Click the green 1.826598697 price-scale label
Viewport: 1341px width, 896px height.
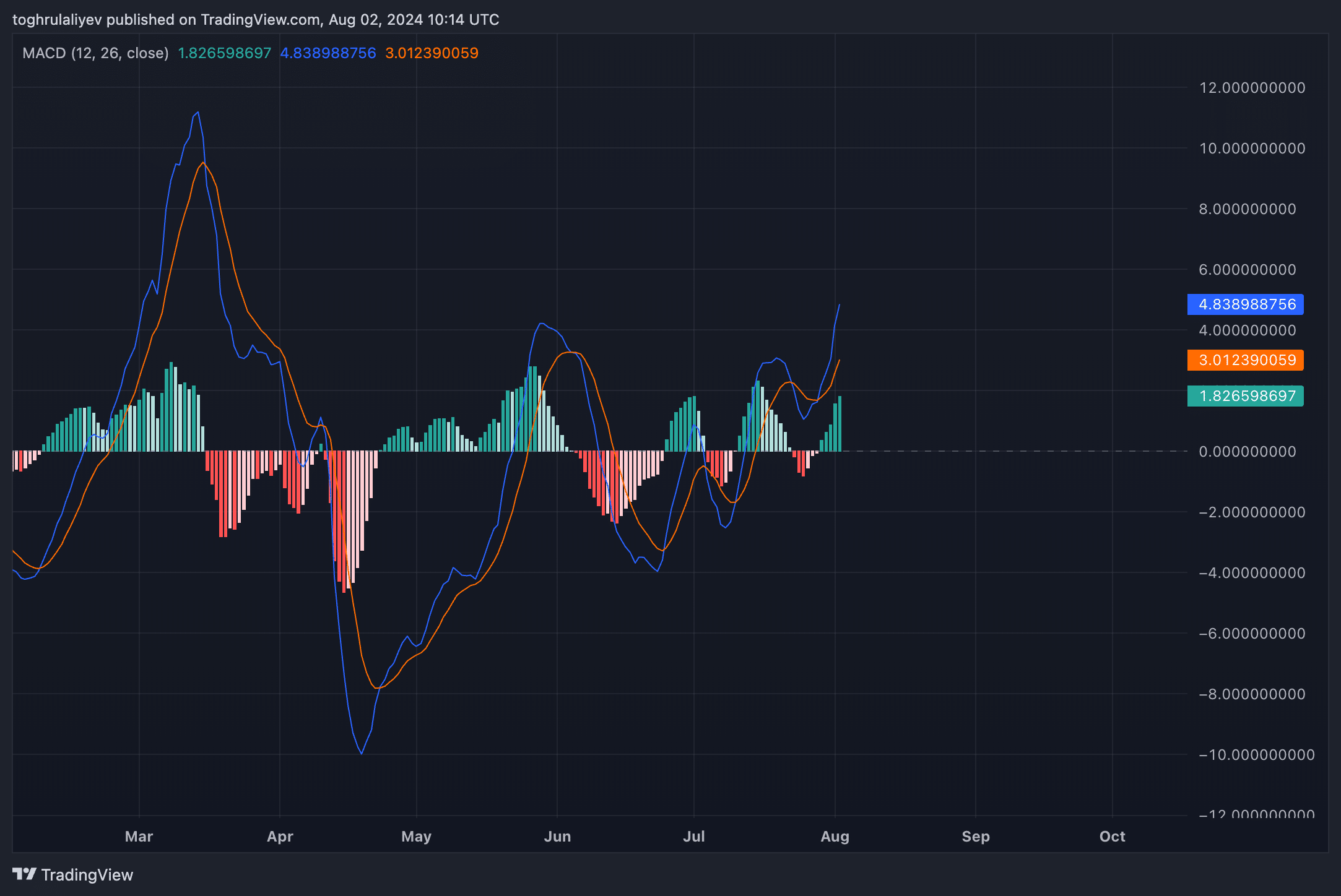coord(1246,396)
